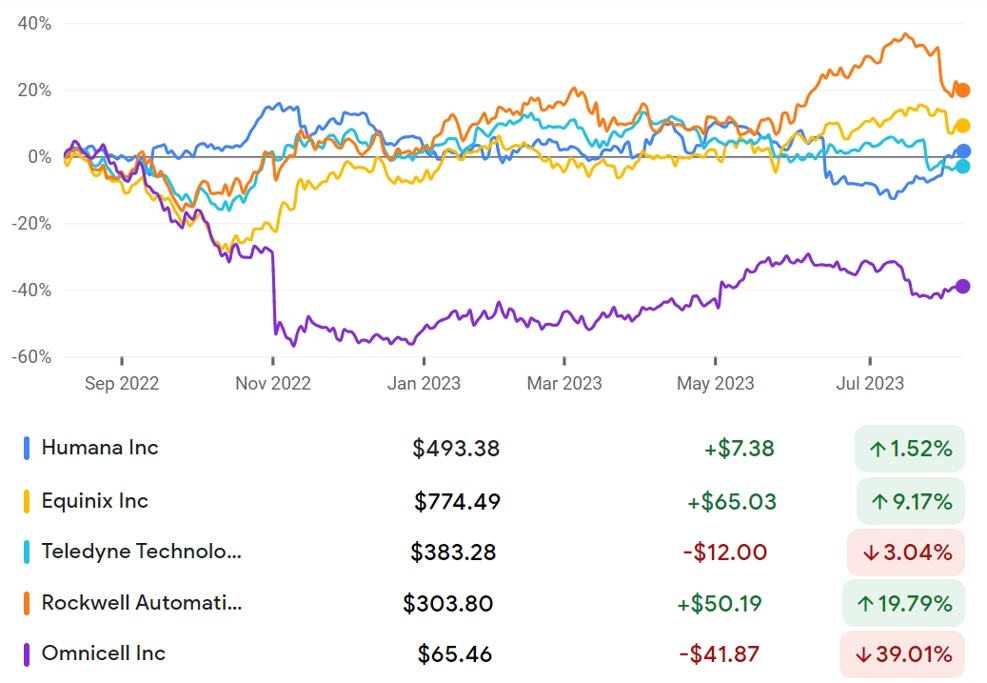Click the purple endpoint dot on chart
This screenshot has width=987, height=683.
962,286
